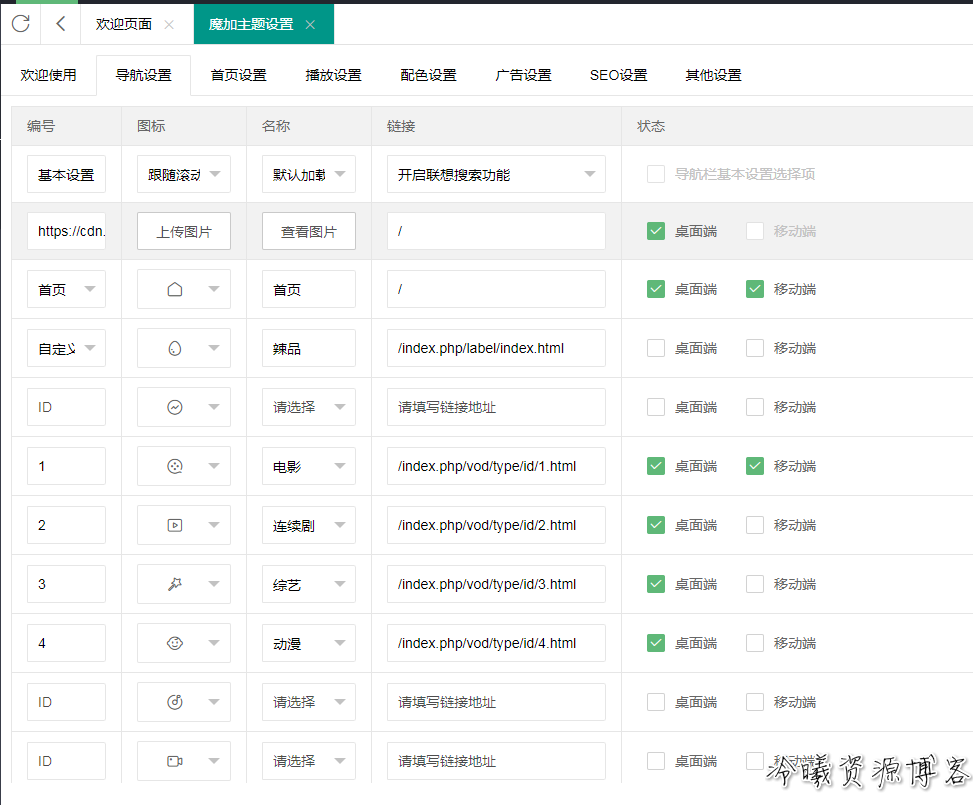This screenshot has height=805, width=973.
Task: Click the 辣品 name field
Action: tap(308, 348)
